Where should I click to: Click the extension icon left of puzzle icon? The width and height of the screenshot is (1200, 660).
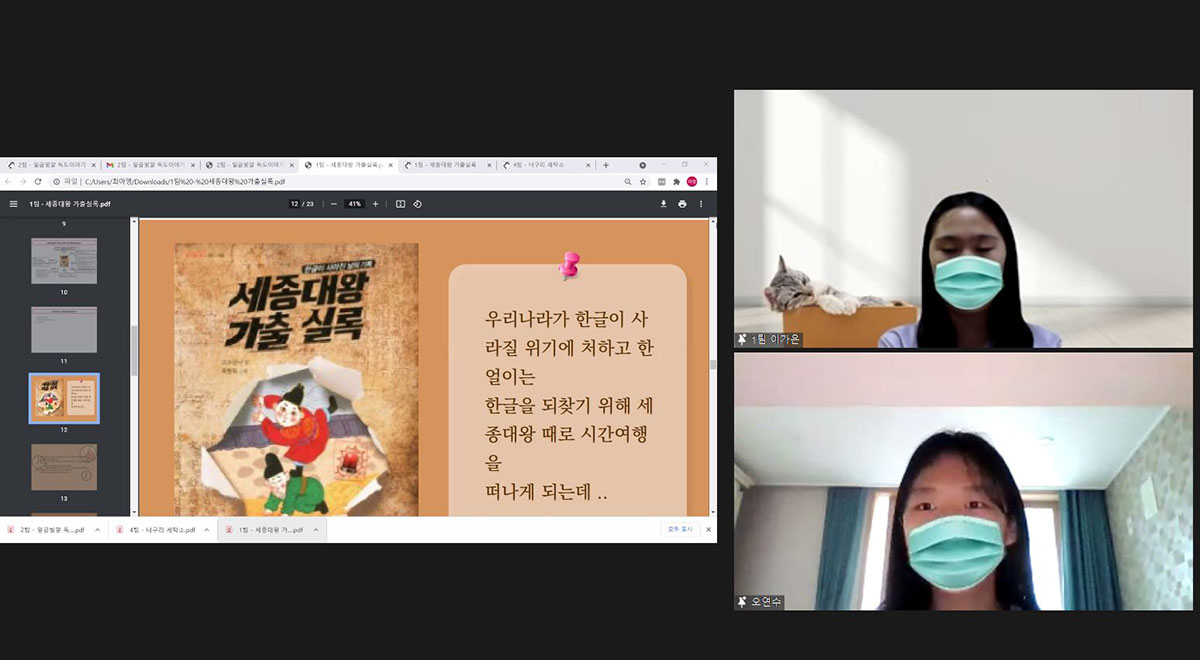(661, 182)
